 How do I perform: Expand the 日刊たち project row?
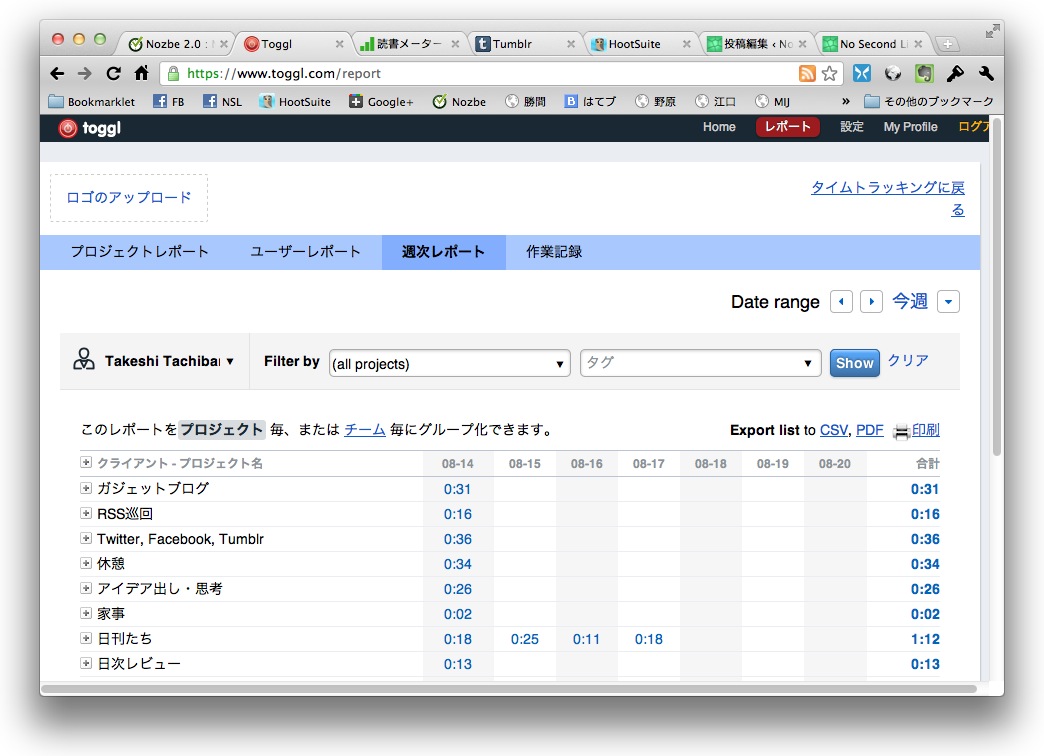pos(86,638)
